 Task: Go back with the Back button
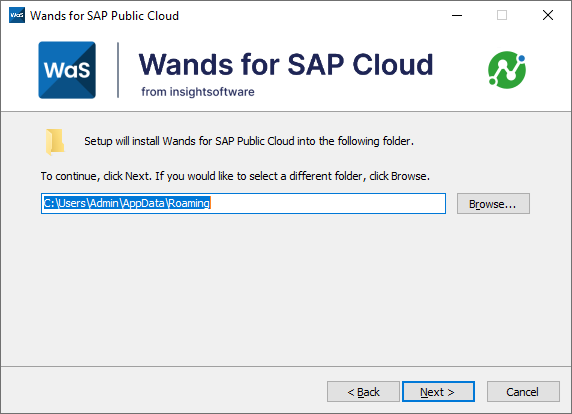click(x=363, y=392)
